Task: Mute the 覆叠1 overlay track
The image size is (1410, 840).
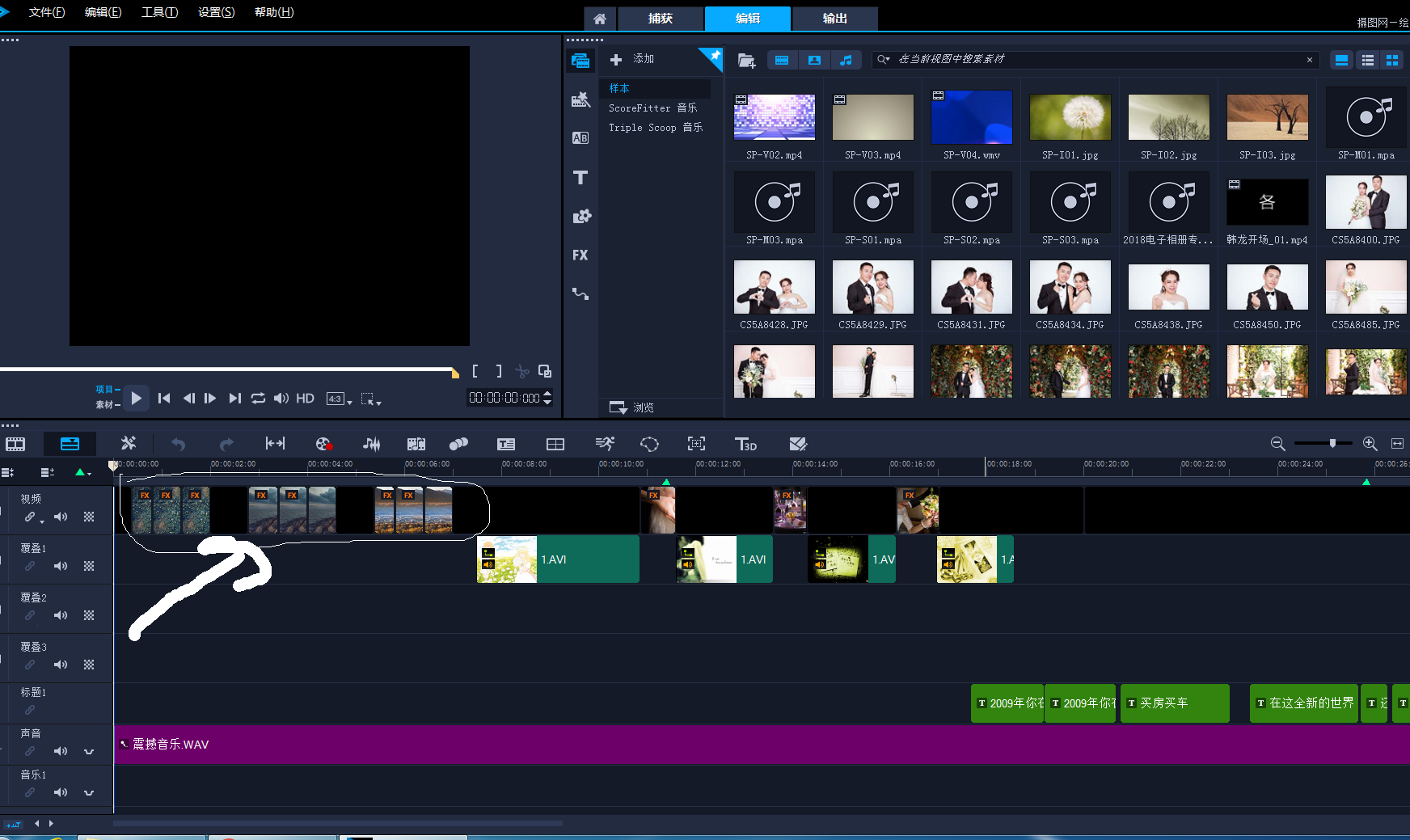Action: click(x=61, y=566)
